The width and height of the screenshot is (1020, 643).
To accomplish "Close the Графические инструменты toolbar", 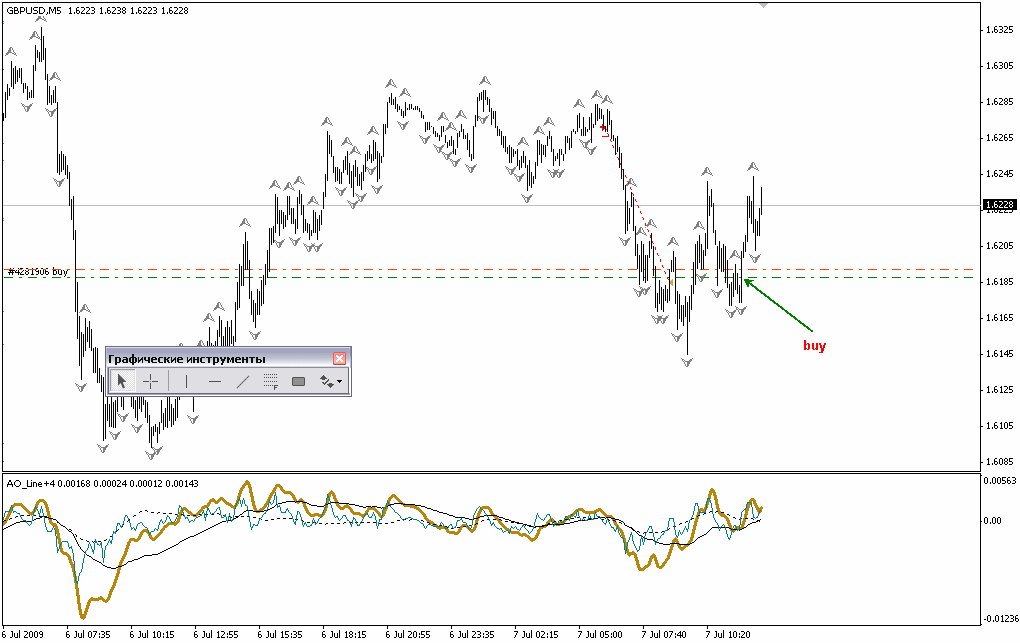I will [340, 358].
